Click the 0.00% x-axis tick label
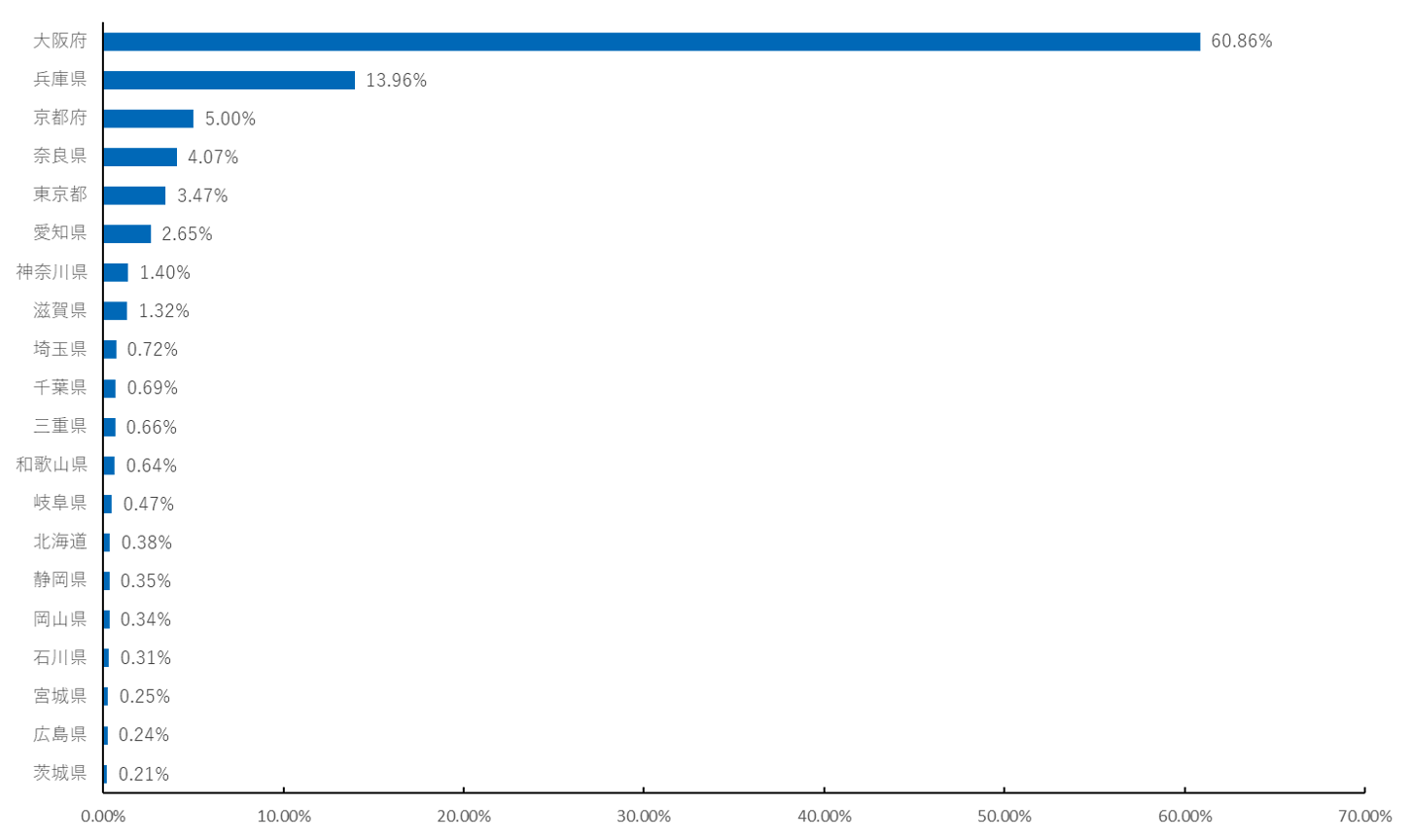1412x840 pixels. tap(103, 817)
